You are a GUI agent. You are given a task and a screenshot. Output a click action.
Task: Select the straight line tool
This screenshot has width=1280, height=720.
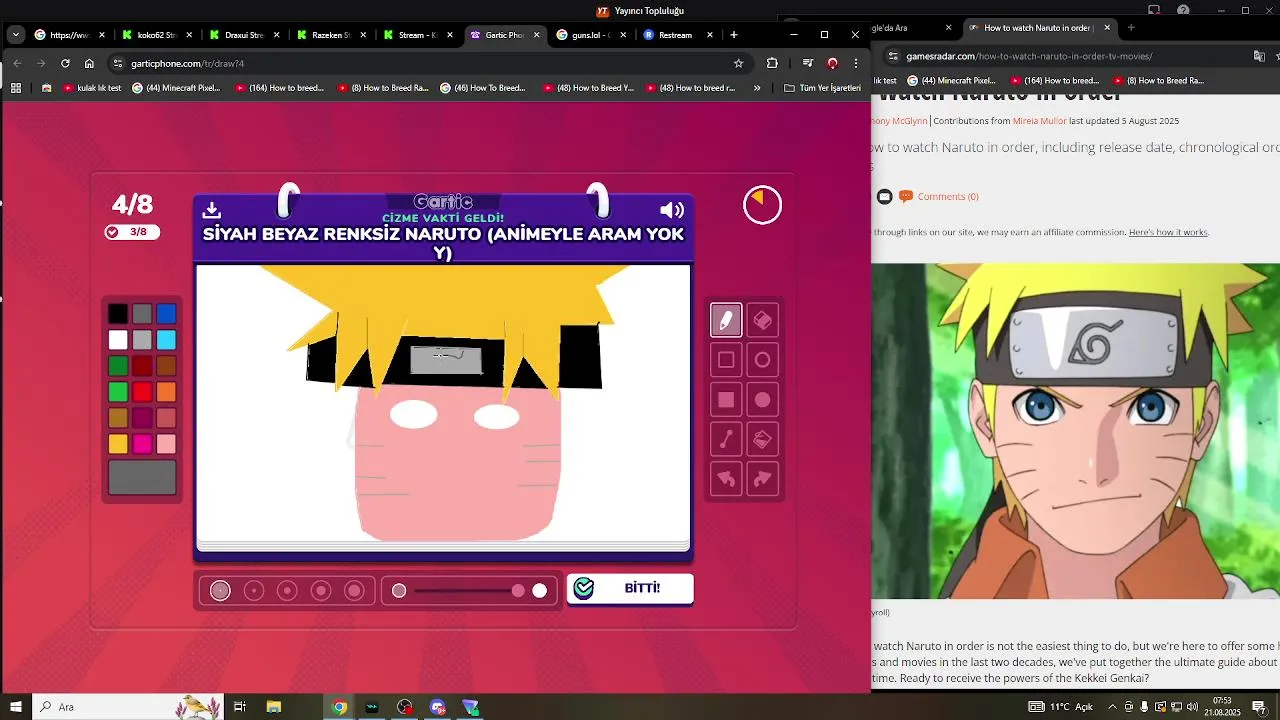pos(726,439)
